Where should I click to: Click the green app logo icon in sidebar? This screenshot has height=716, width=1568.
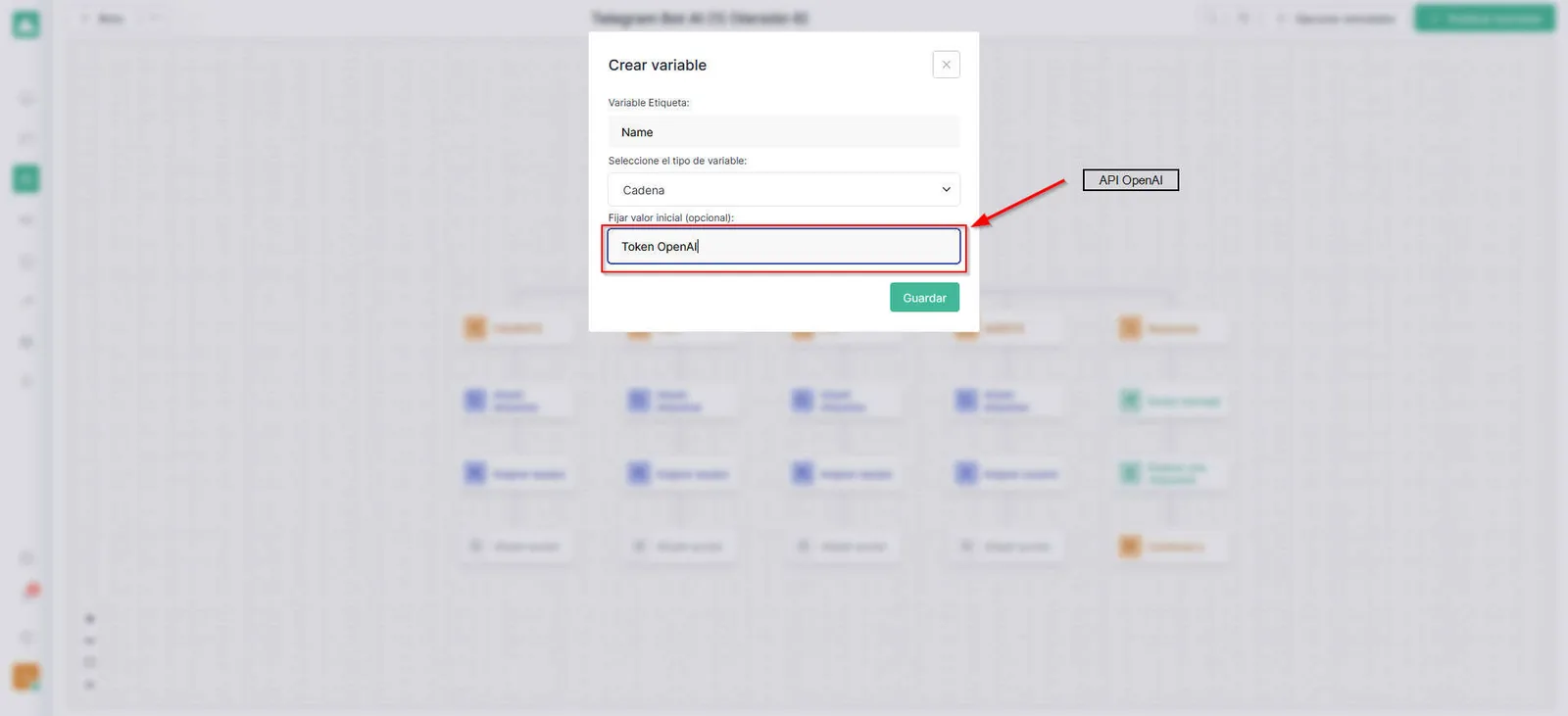click(x=25, y=24)
